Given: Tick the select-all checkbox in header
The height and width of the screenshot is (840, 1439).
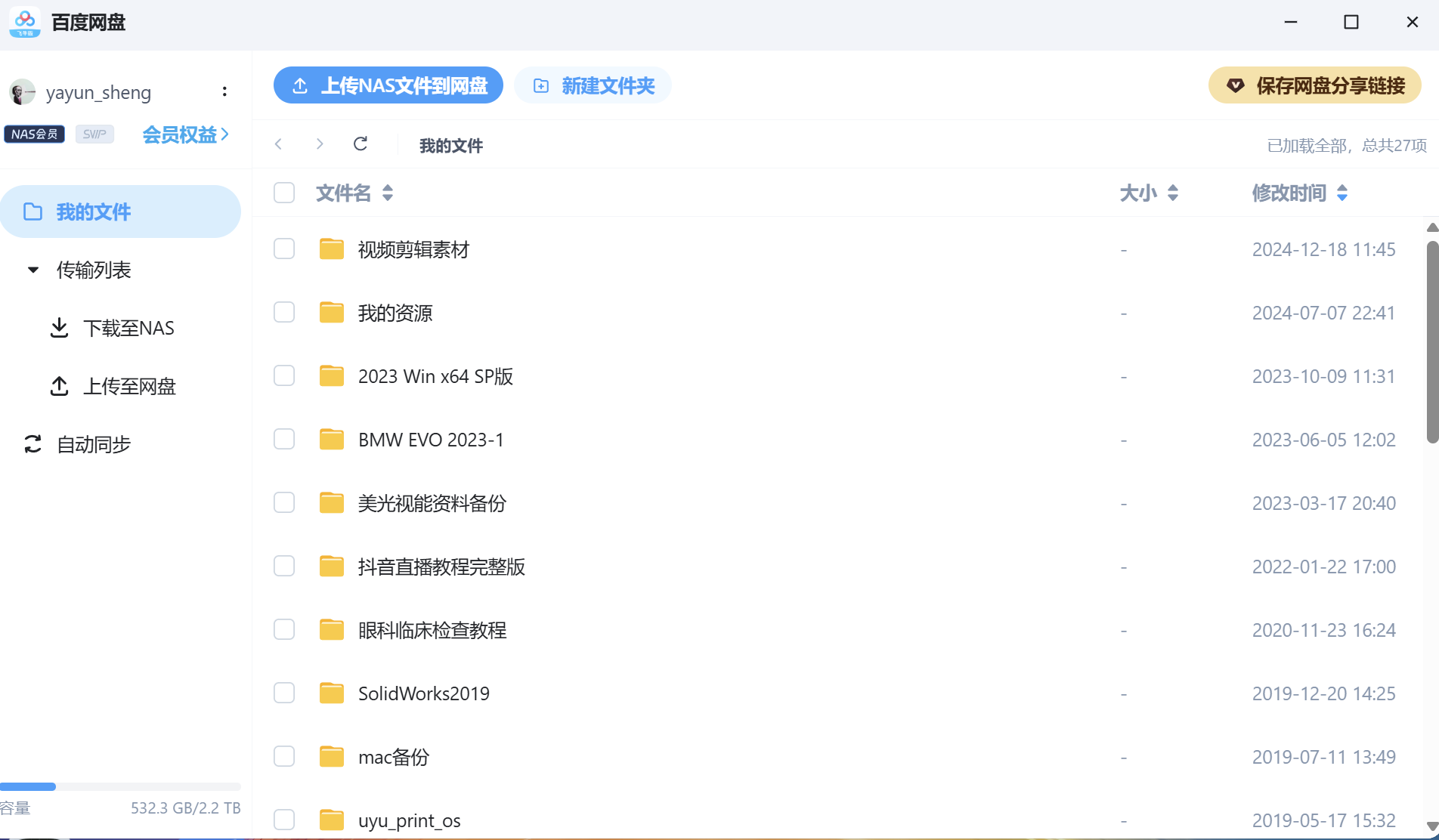Looking at the screenshot, I should pyautogui.click(x=284, y=193).
